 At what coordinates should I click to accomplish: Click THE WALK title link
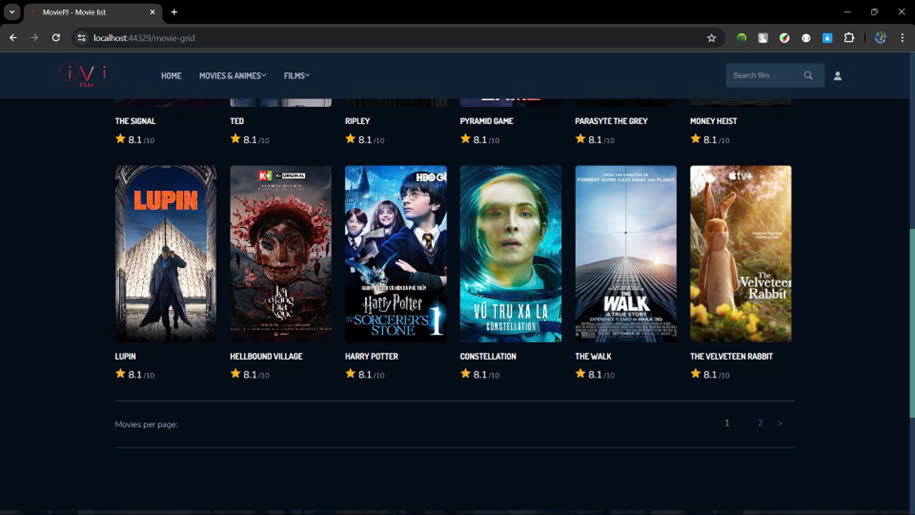(593, 356)
